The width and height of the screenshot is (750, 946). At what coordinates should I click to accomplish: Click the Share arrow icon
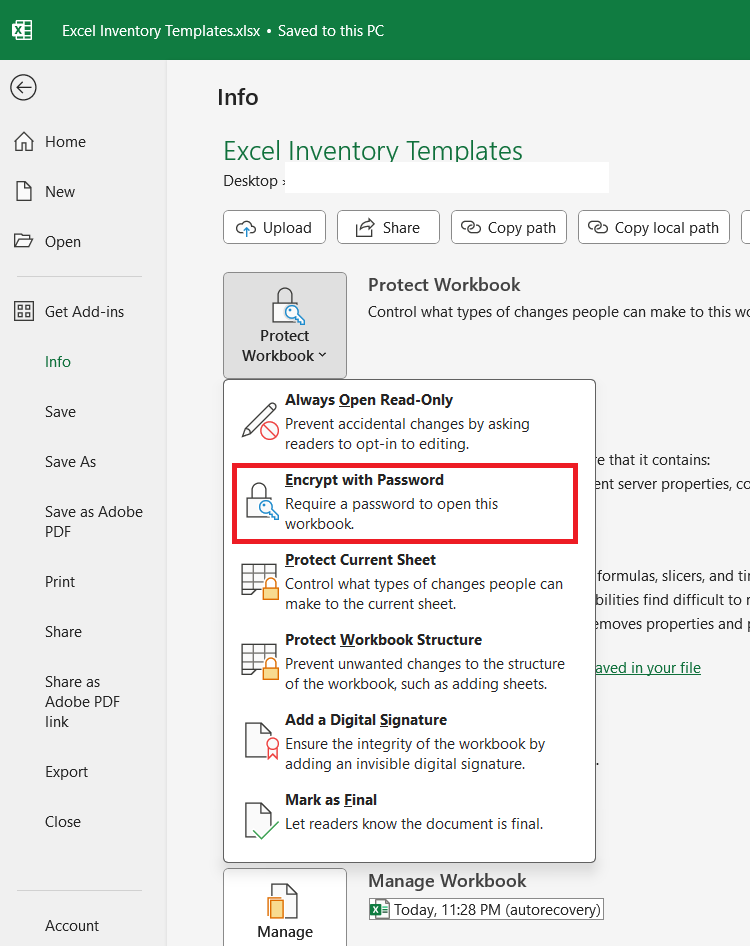tap(364, 227)
